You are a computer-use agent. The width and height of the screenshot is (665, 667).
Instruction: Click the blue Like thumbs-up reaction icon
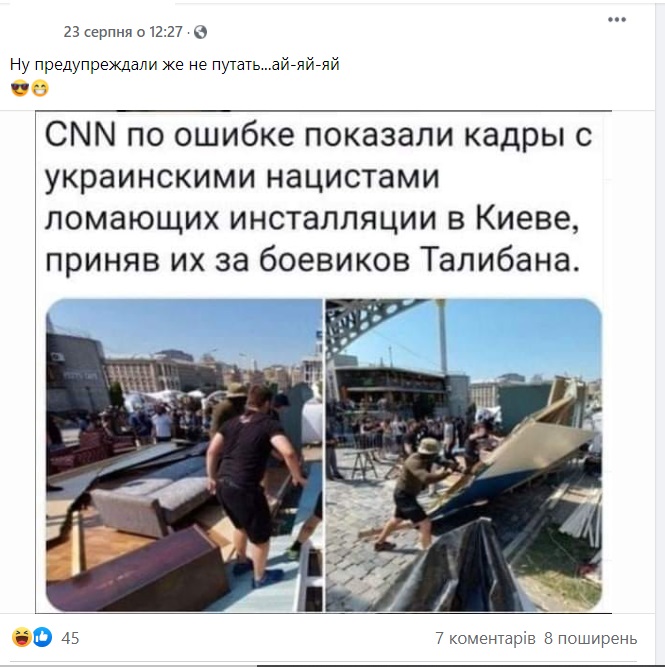point(42,637)
